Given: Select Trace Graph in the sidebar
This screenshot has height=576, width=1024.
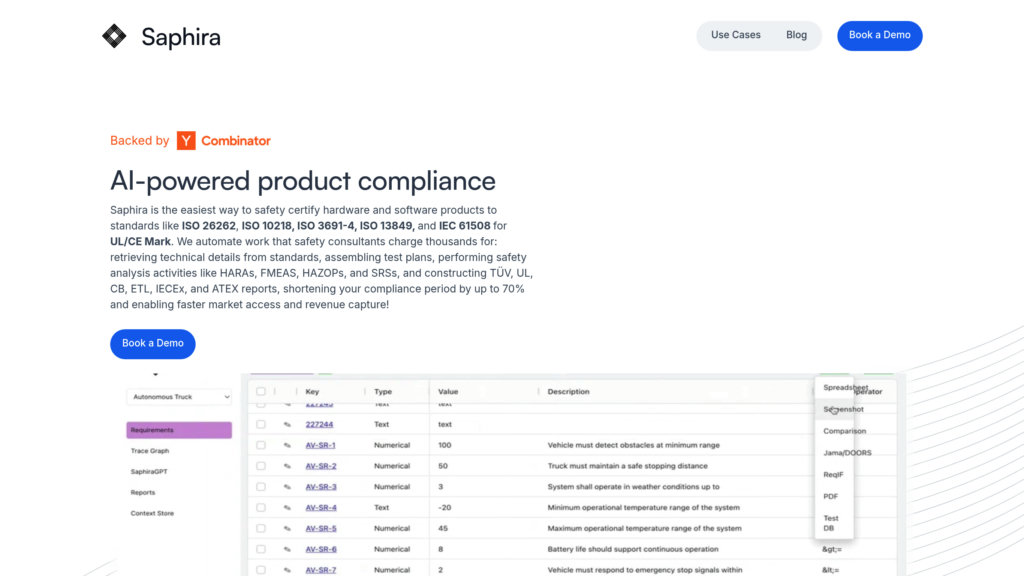Looking at the screenshot, I should (x=150, y=451).
